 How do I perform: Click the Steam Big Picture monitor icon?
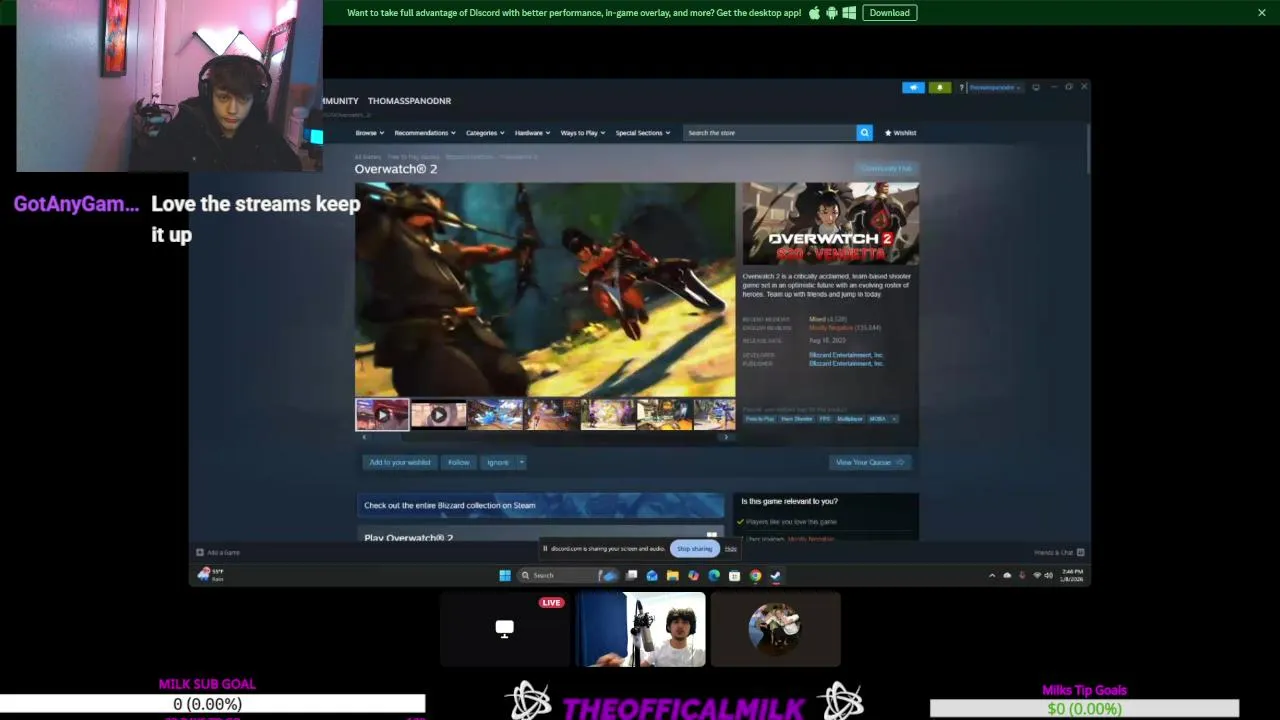tap(1036, 87)
